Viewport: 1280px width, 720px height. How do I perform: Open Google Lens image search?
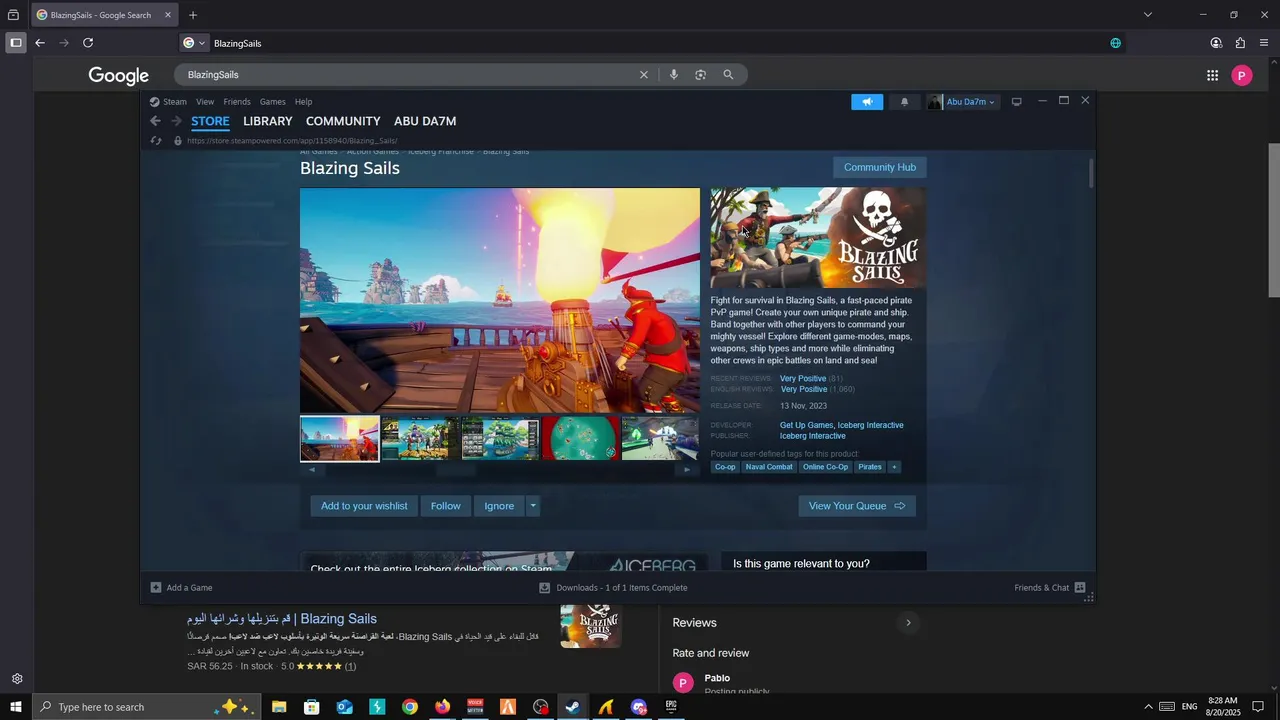pos(701,75)
